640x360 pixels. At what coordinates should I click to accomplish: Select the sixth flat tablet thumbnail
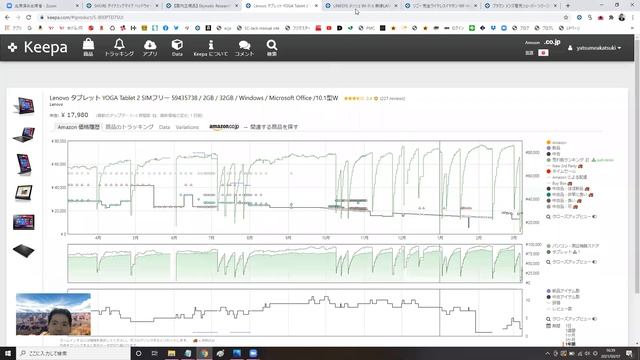24,251
